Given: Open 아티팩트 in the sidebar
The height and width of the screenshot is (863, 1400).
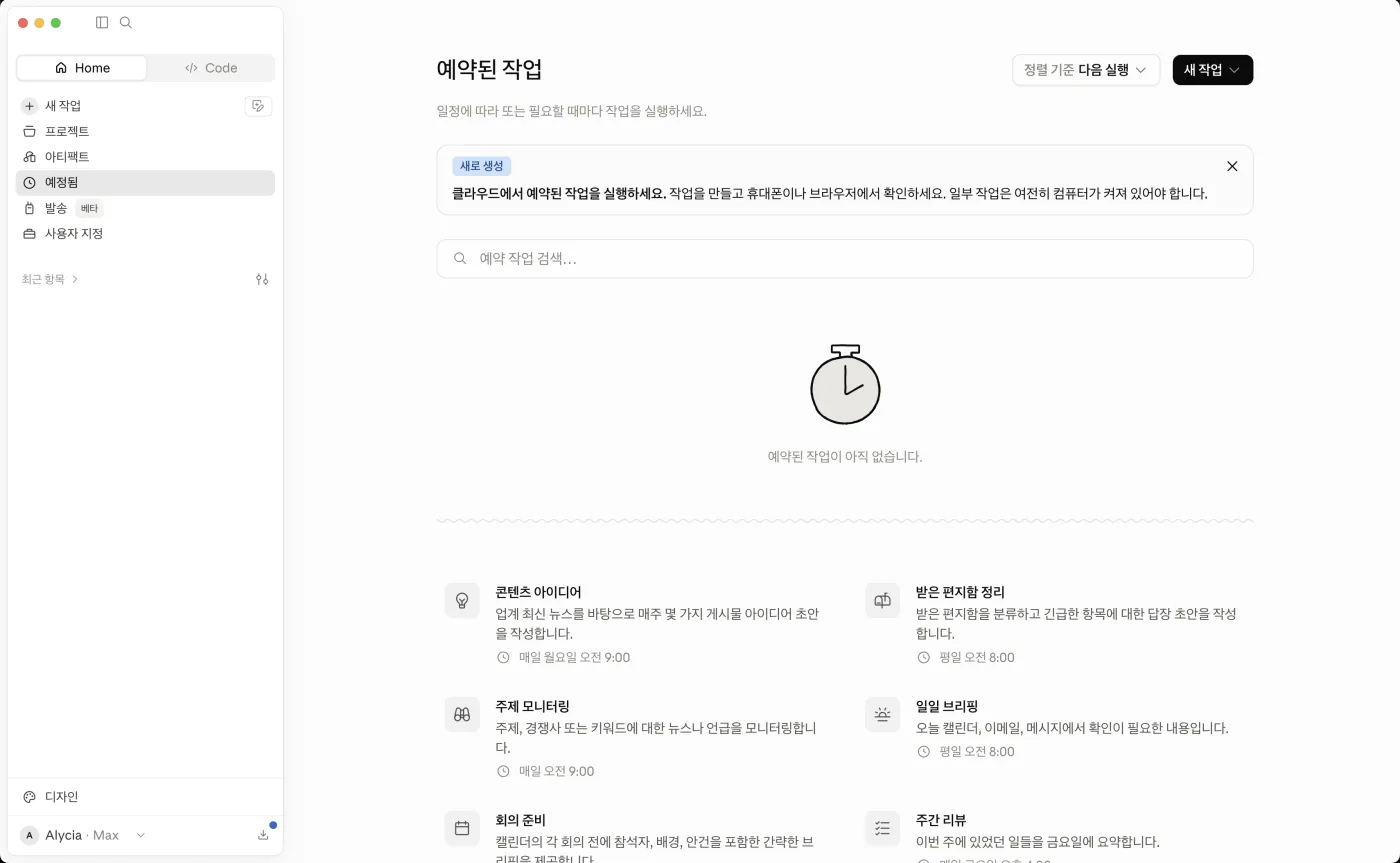Looking at the screenshot, I should (145, 157).
